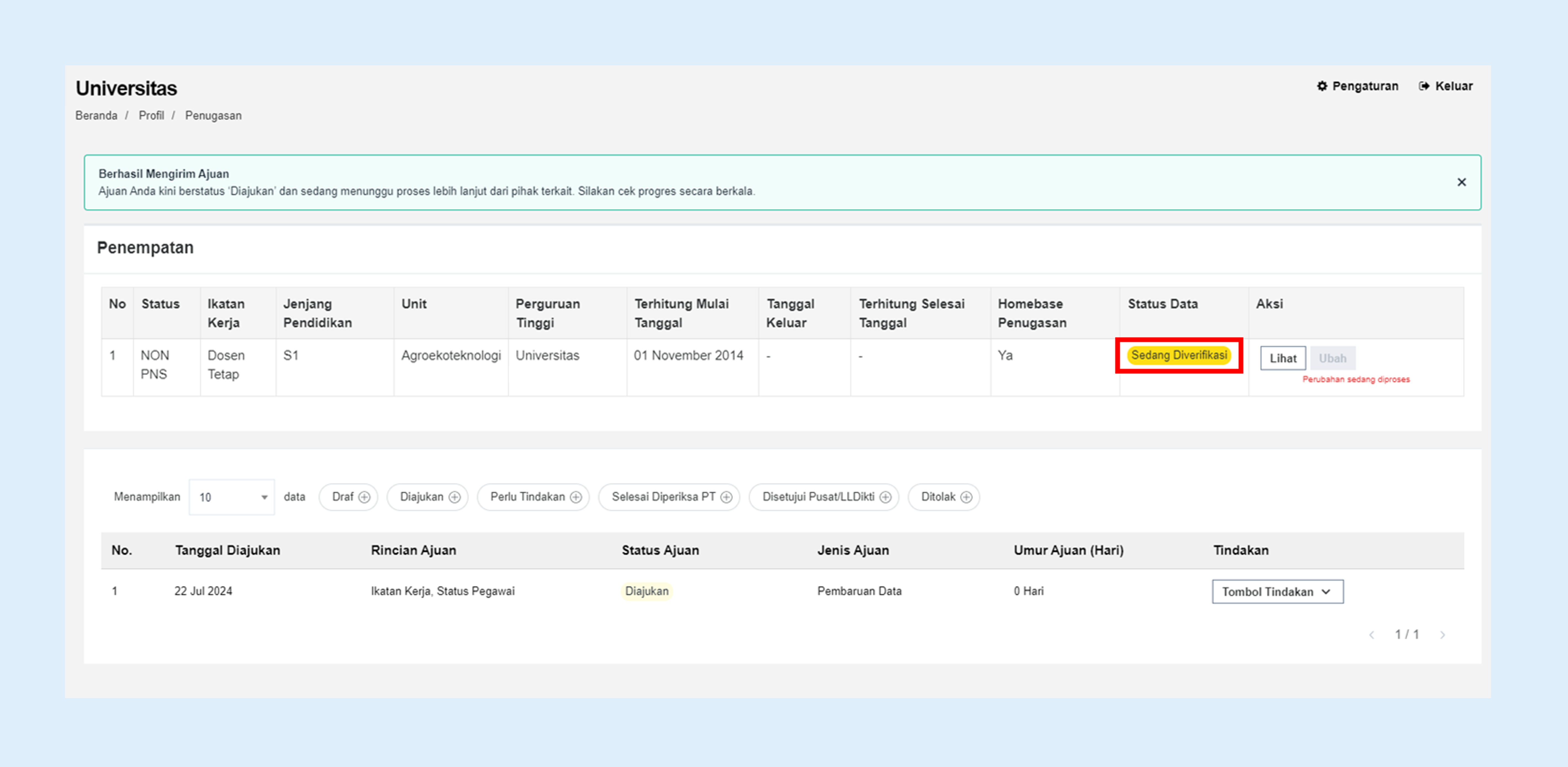The height and width of the screenshot is (767, 1568).
Task: Open the Menampilkan 10 rows dropdown
Action: click(x=232, y=497)
